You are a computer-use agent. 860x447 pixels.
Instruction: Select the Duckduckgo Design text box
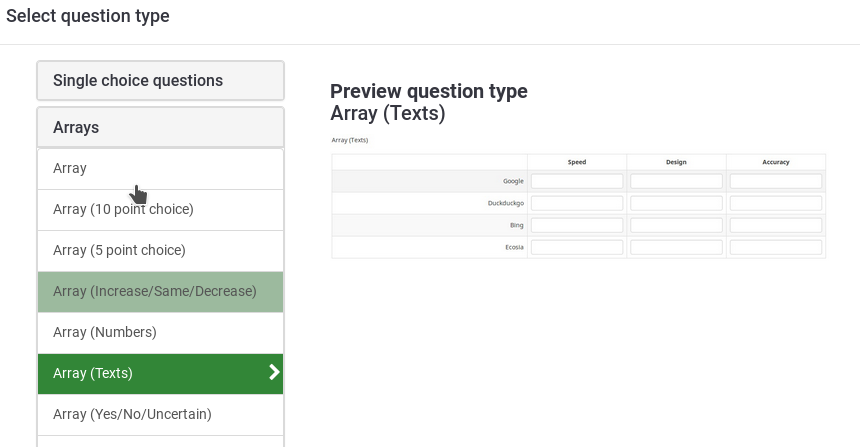(676, 203)
